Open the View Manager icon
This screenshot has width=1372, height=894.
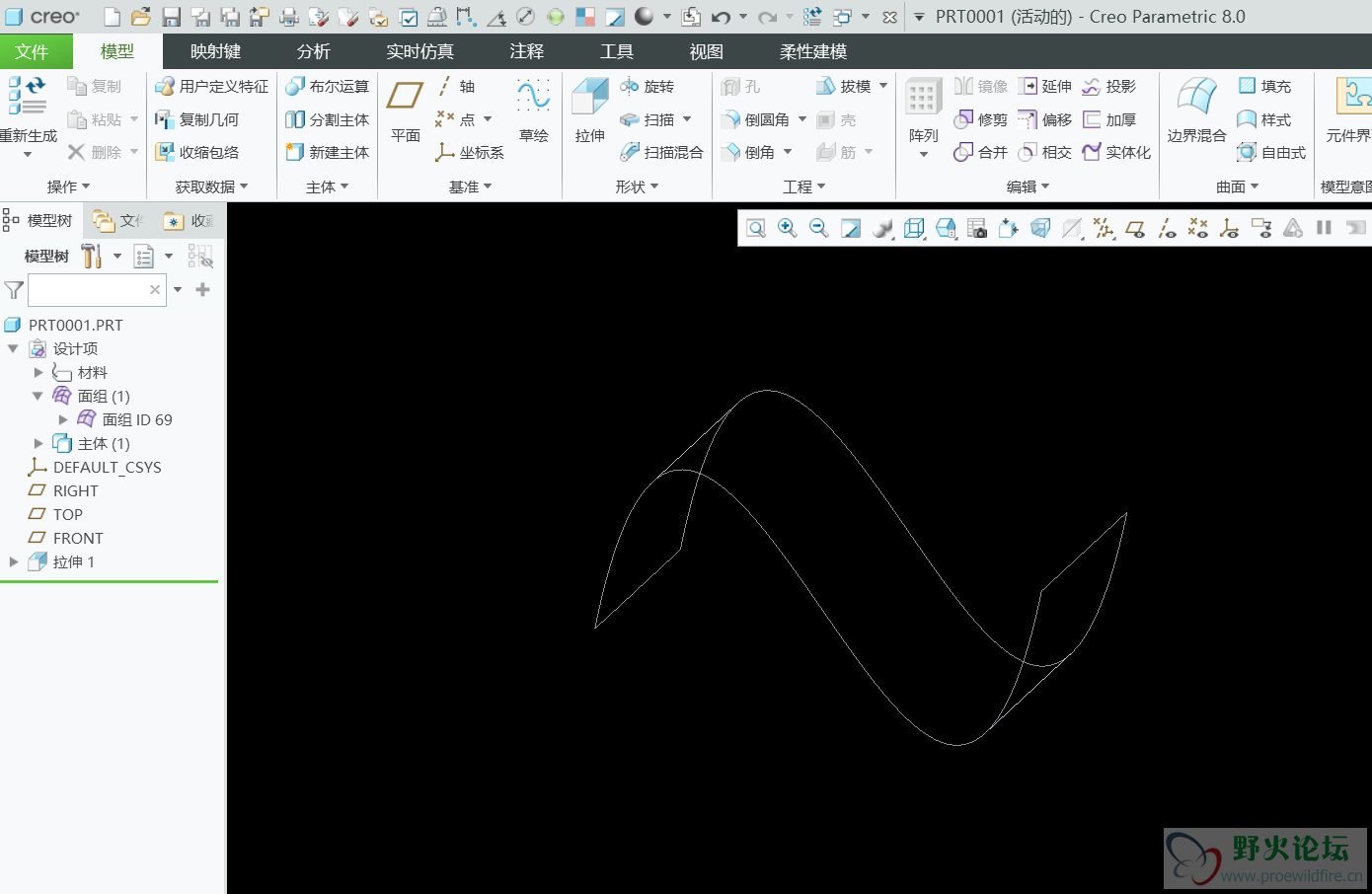pos(977,229)
